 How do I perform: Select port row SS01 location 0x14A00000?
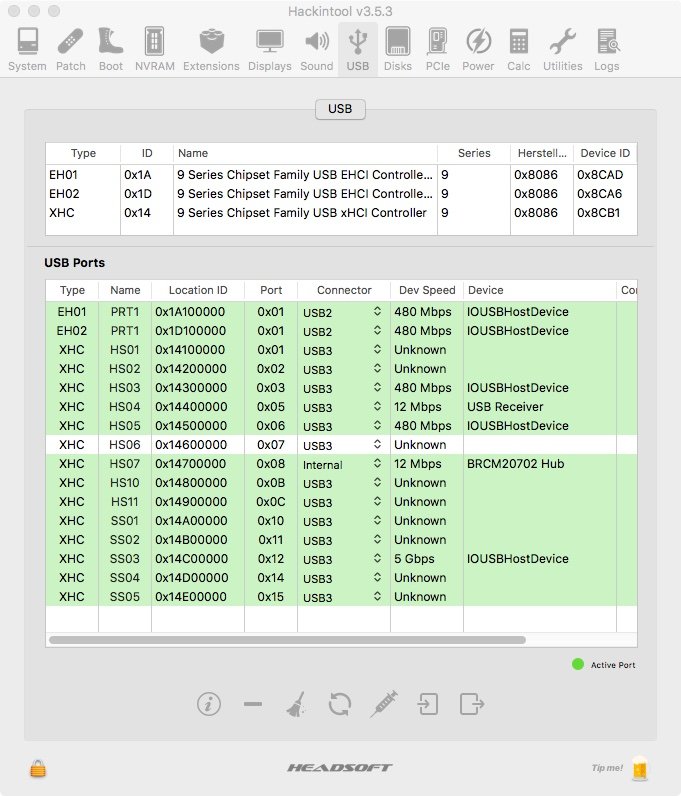click(x=341, y=520)
